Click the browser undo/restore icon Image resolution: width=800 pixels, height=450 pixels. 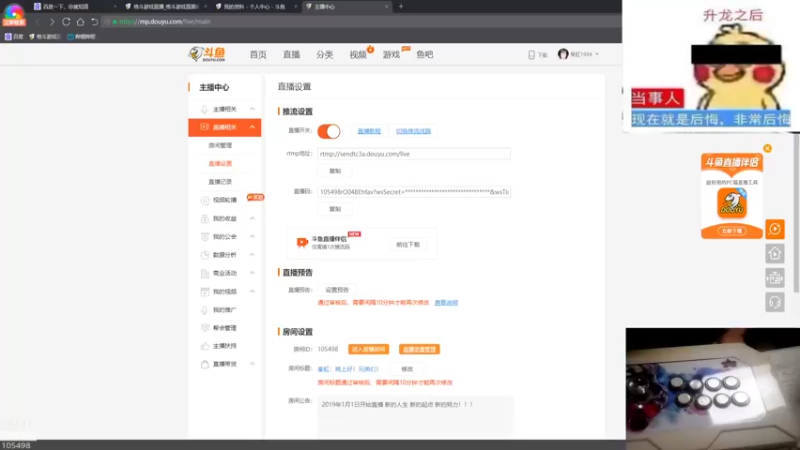pyautogui.click(x=94, y=22)
